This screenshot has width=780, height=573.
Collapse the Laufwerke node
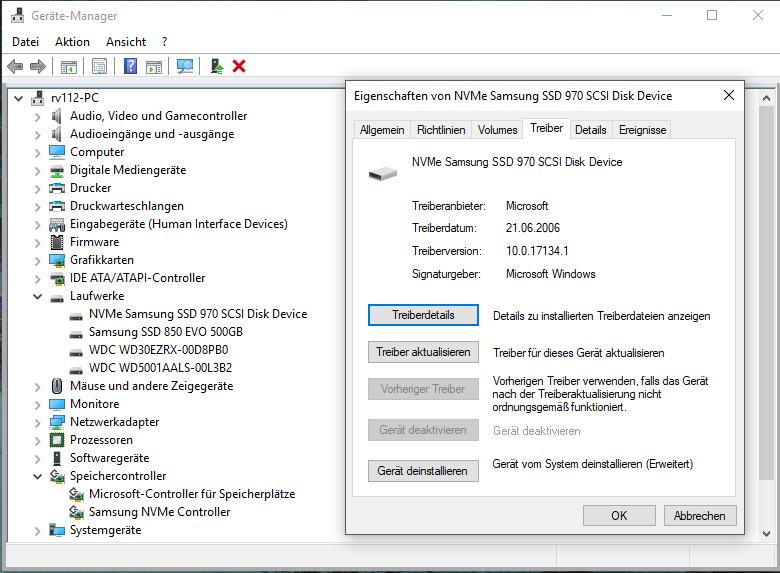(x=37, y=296)
